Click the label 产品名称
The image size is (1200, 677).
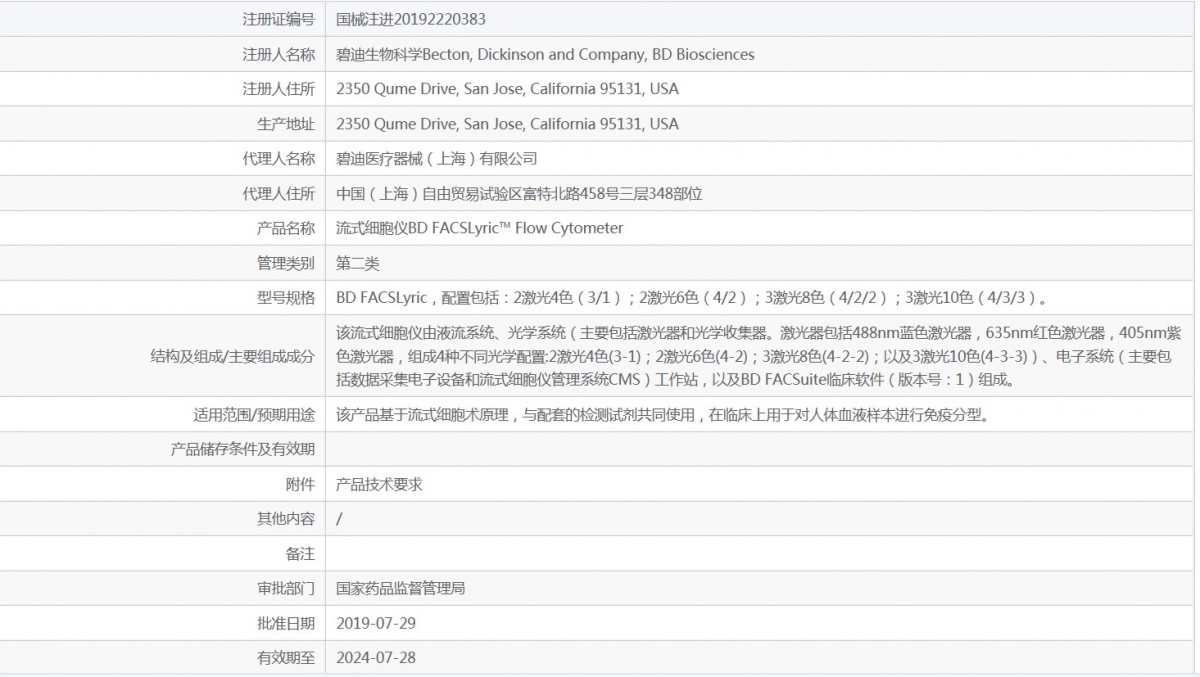tap(285, 228)
